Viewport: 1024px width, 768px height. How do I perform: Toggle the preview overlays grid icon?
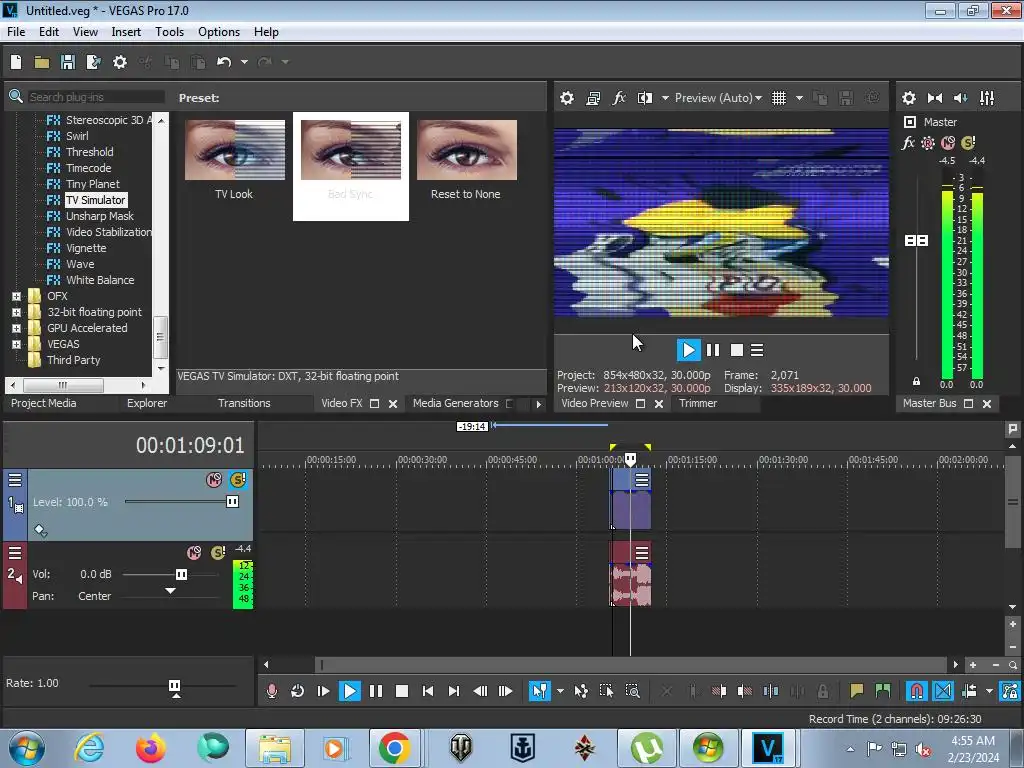pyautogui.click(x=779, y=98)
